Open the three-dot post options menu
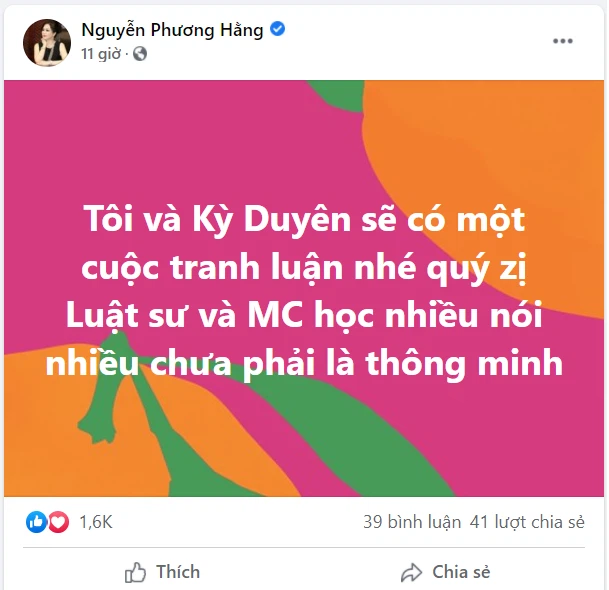Viewport: 609px width, 590px height. coord(562,41)
